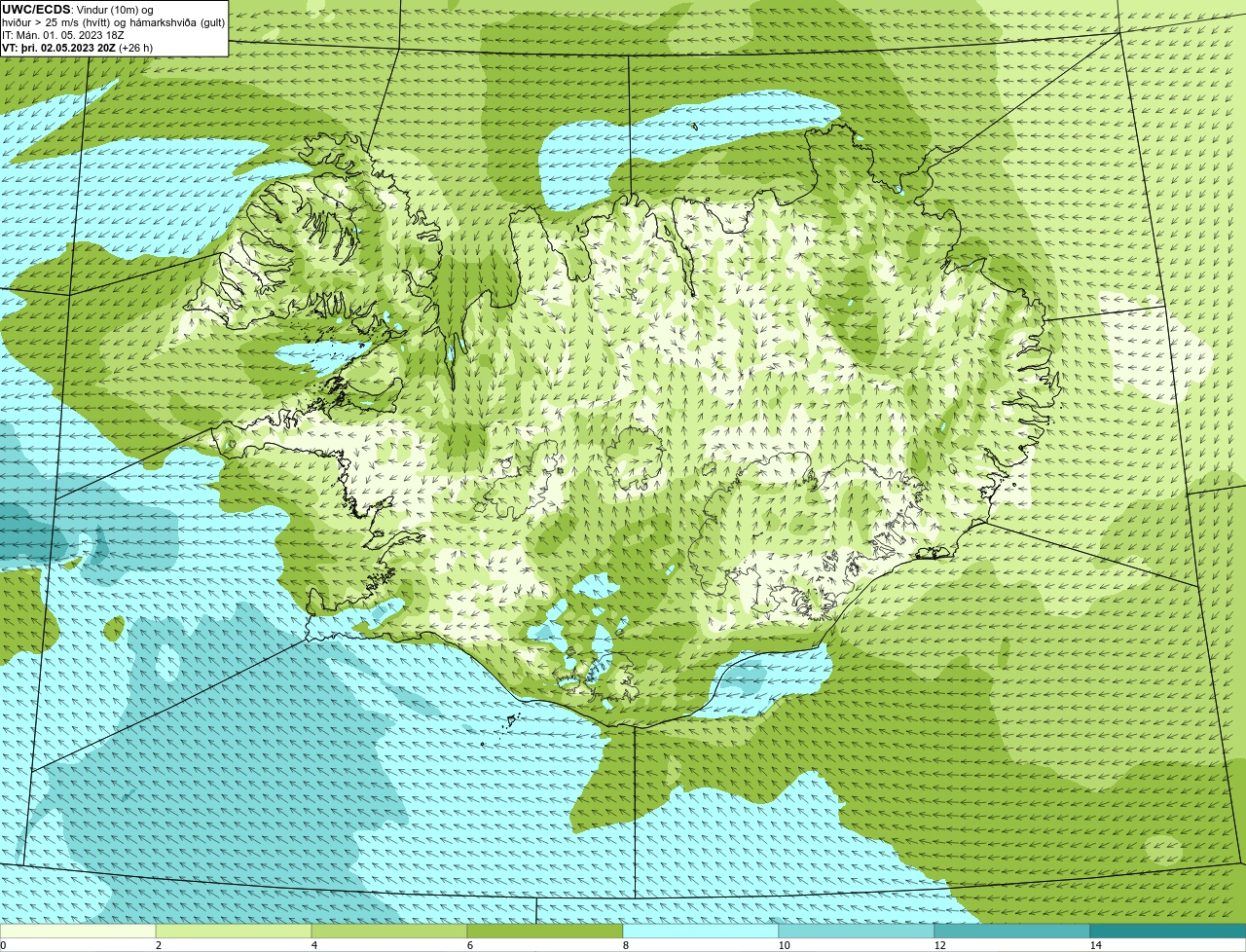Click the legend scale label '0'
Viewport: 1246px width, 952px height.
[3, 945]
